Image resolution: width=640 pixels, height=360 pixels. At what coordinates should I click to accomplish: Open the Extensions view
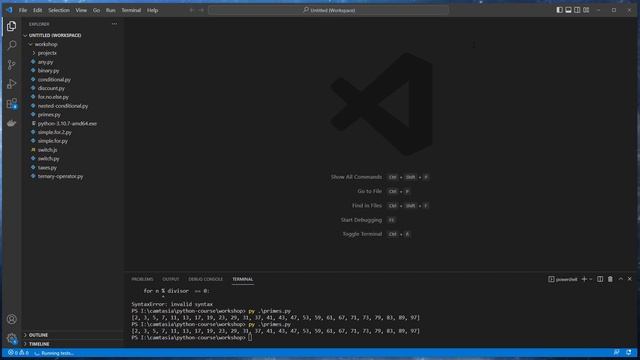[11, 103]
